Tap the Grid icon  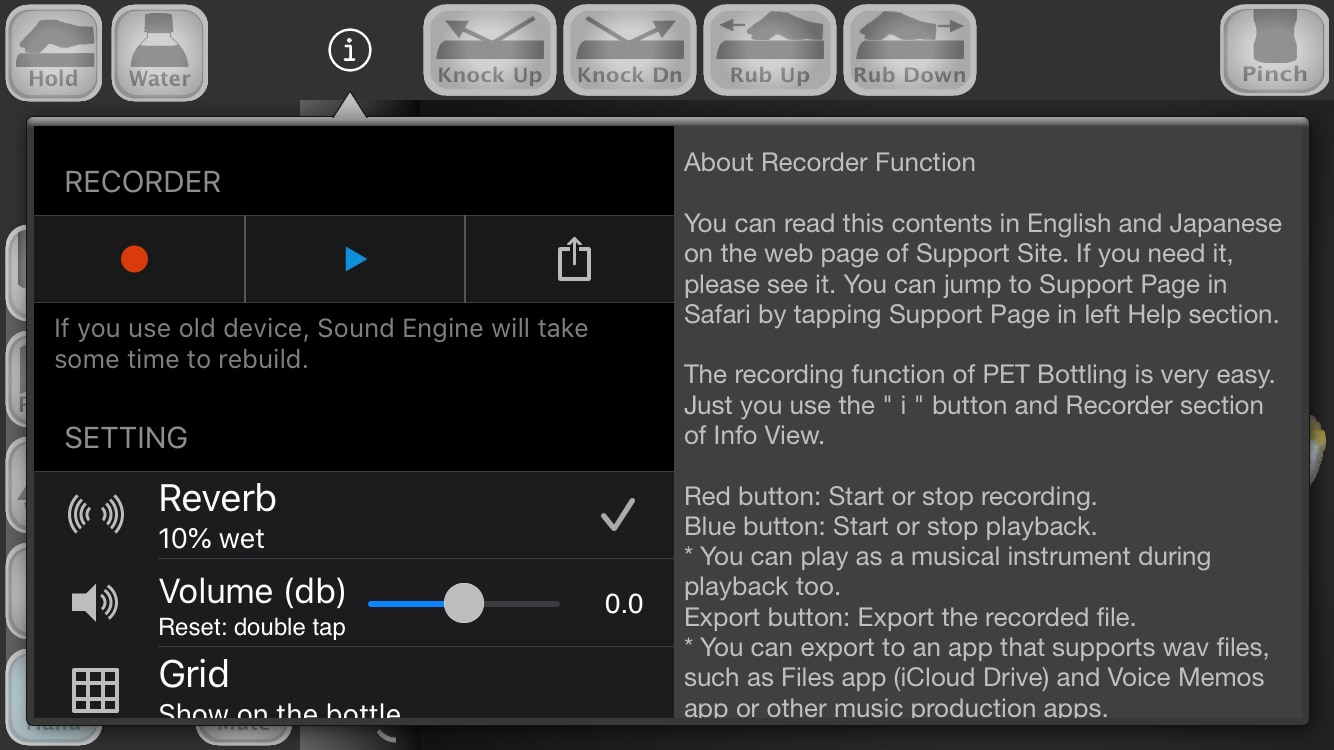[95, 690]
